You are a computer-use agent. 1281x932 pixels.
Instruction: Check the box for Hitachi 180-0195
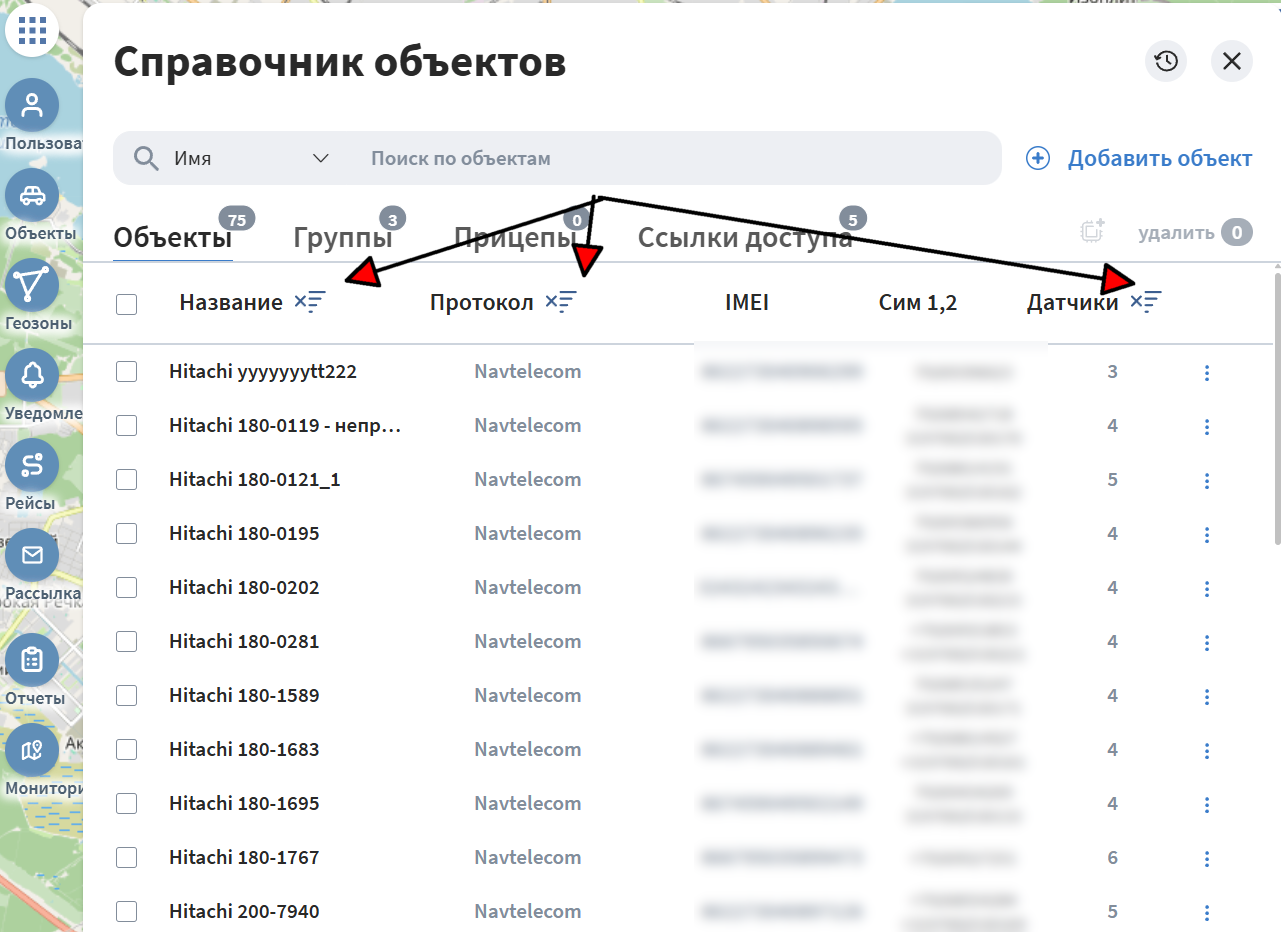coord(126,534)
